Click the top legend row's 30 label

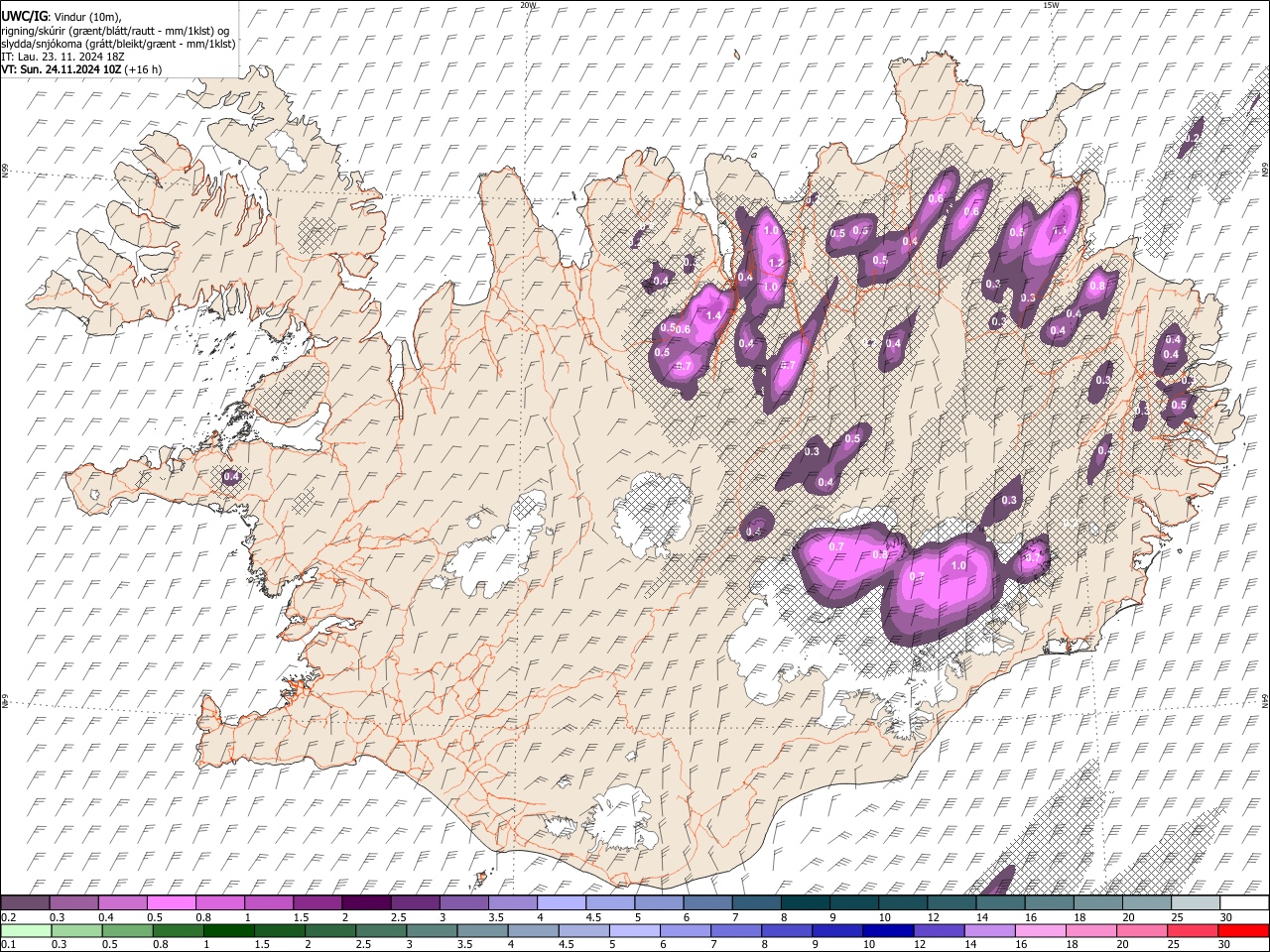(x=1226, y=917)
